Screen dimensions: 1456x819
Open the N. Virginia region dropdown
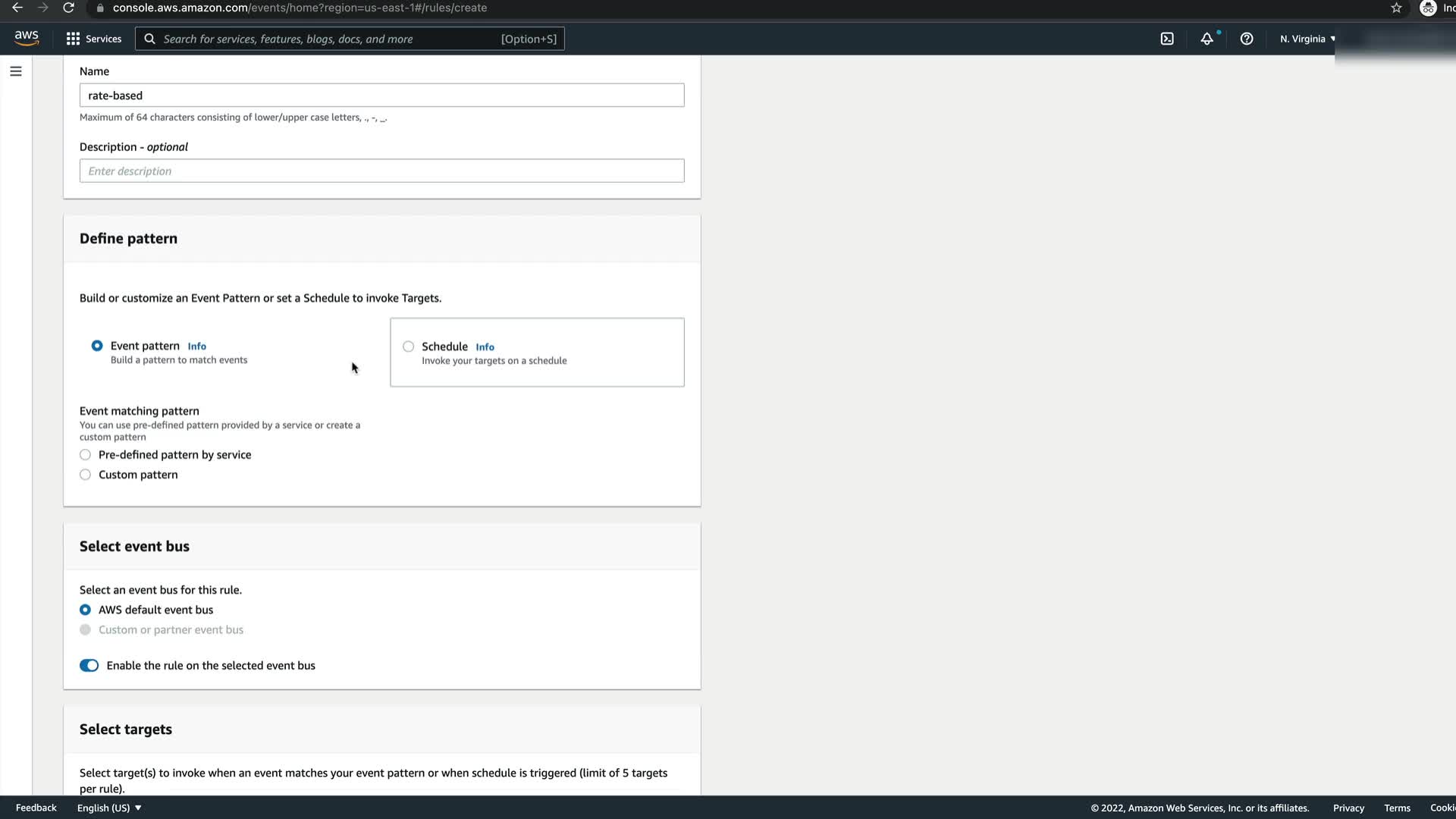[x=1307, y=39]
